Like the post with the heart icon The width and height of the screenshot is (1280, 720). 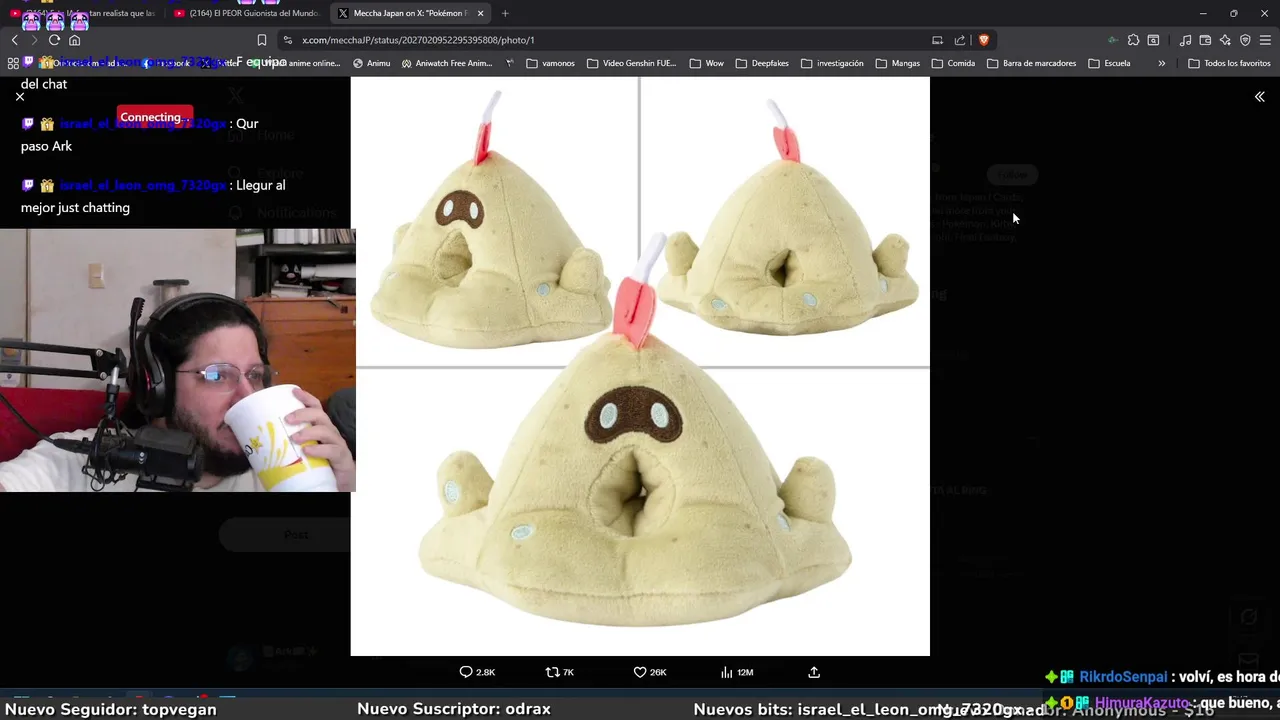pos(650,672)
